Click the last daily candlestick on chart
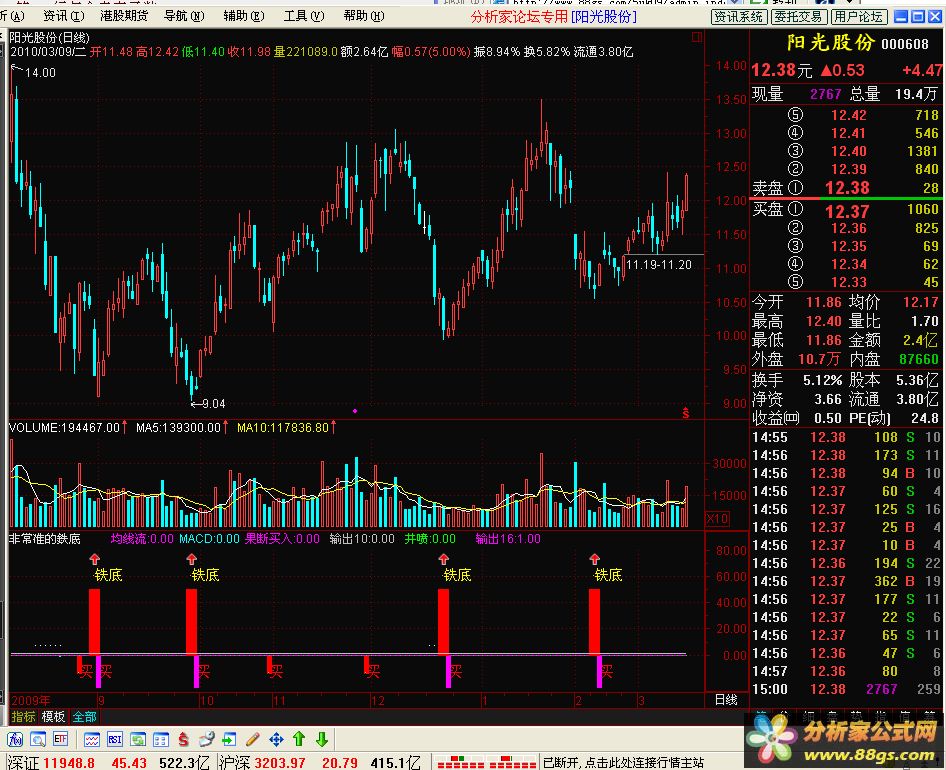The width and height of the screenshot is (946, 770). pyautogui.click(x=687, y=193)
